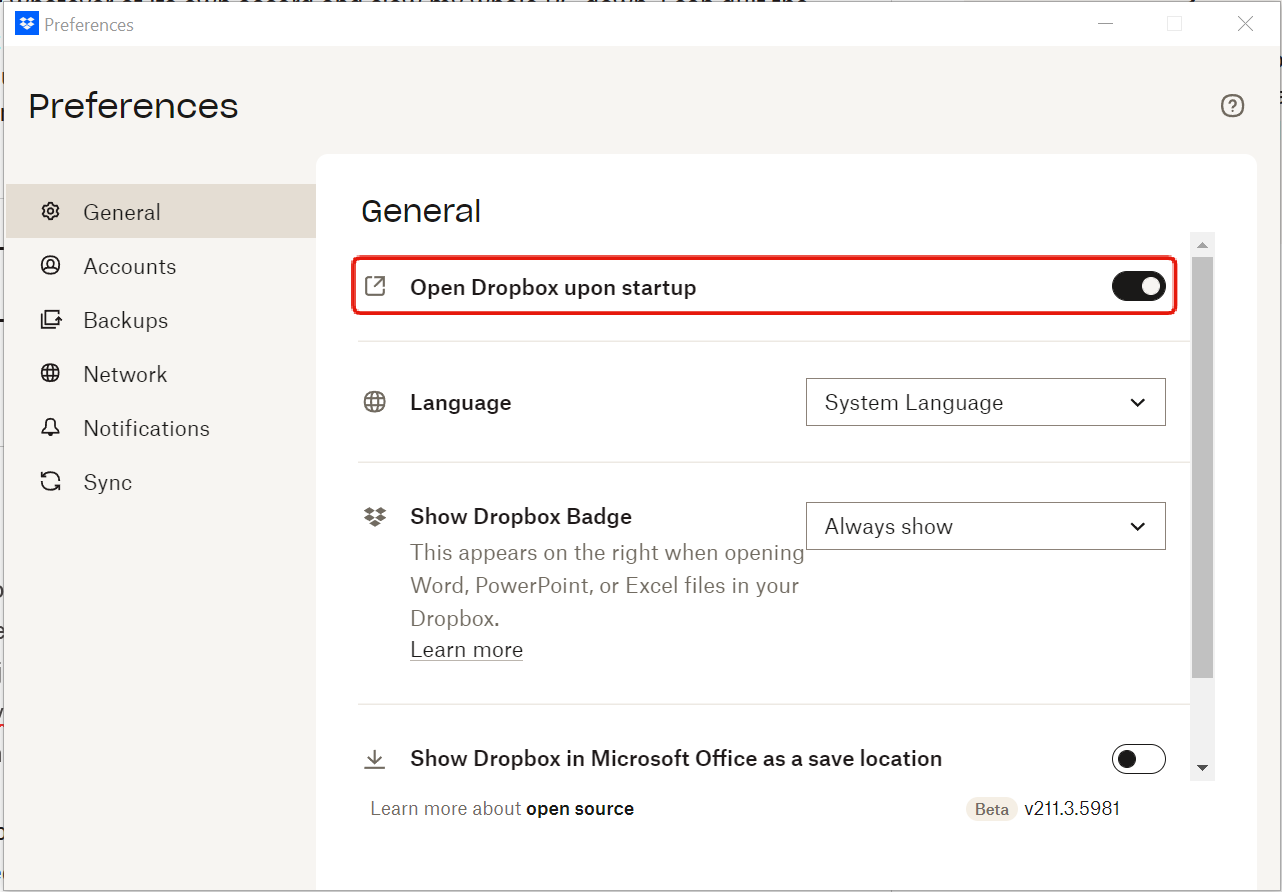The width and height of the screenshot is (1282, 892).
Task: Open the open source link
Action: (x=580, y=808)
